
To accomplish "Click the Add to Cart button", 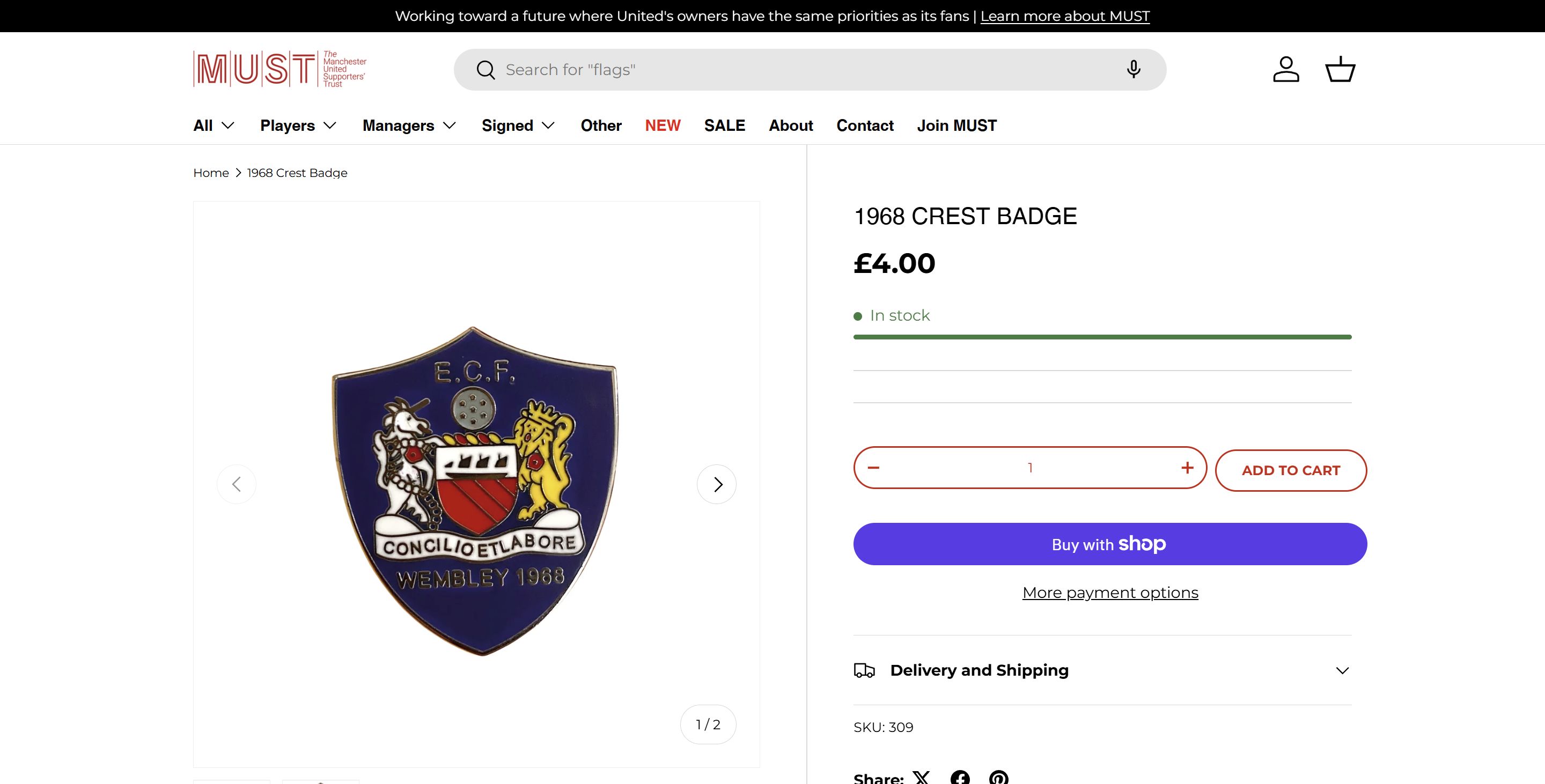I will pyautogui.click(x=1291, y=470).
